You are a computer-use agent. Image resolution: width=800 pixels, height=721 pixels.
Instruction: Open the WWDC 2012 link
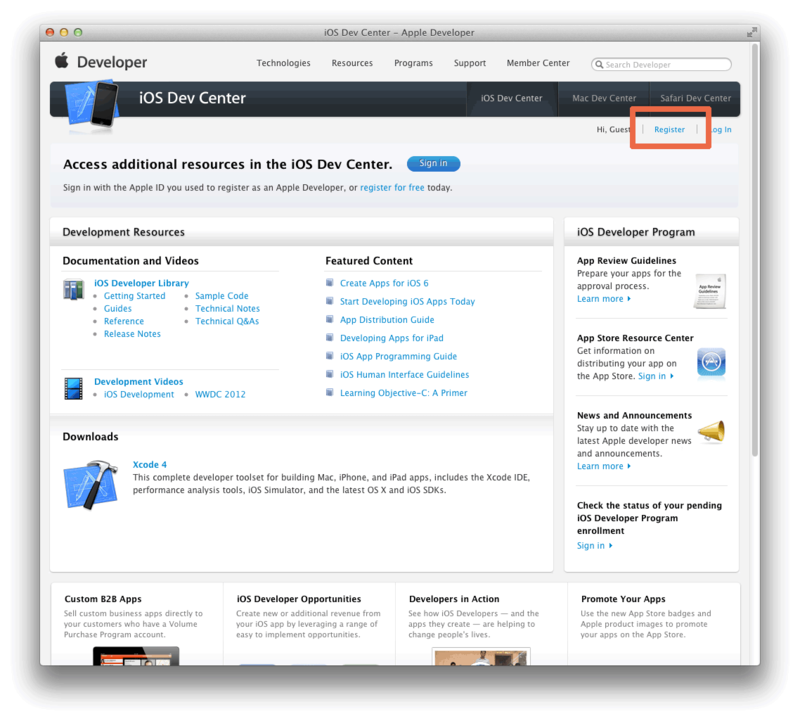tap(220, 394)
